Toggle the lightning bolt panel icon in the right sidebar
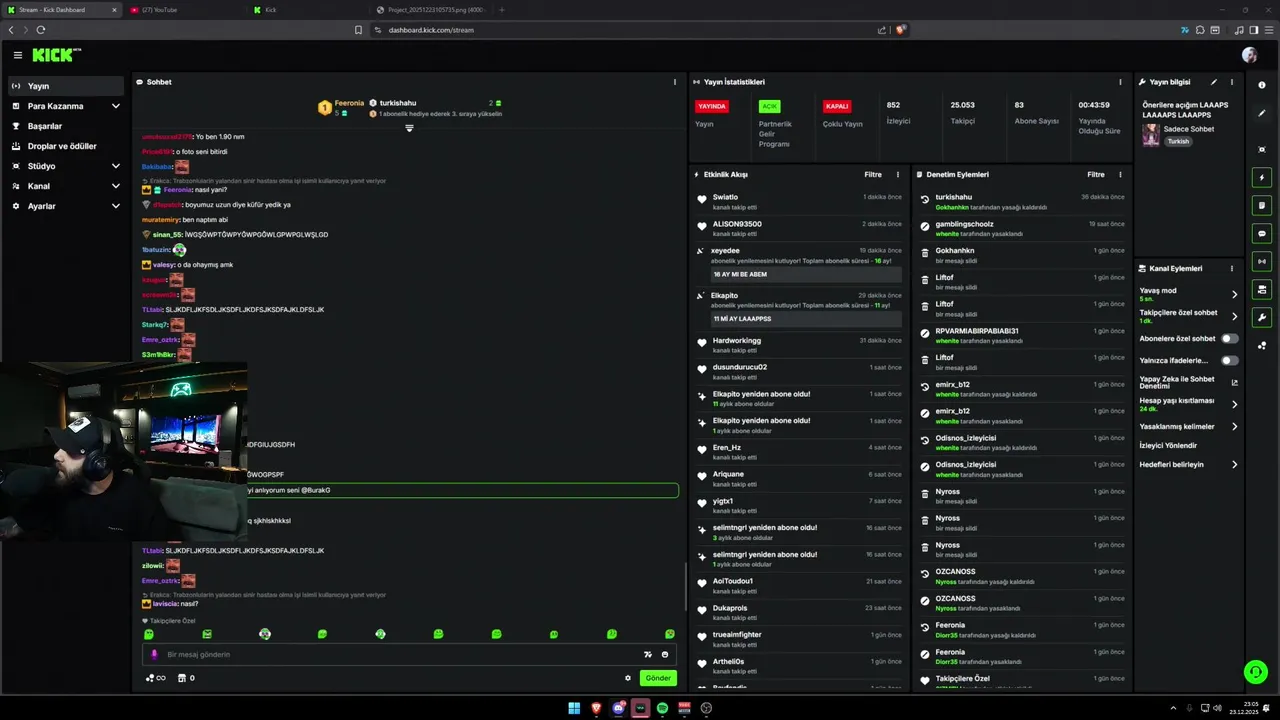The height and width of the screenshot is (720, 1280). pos(1262,177)
